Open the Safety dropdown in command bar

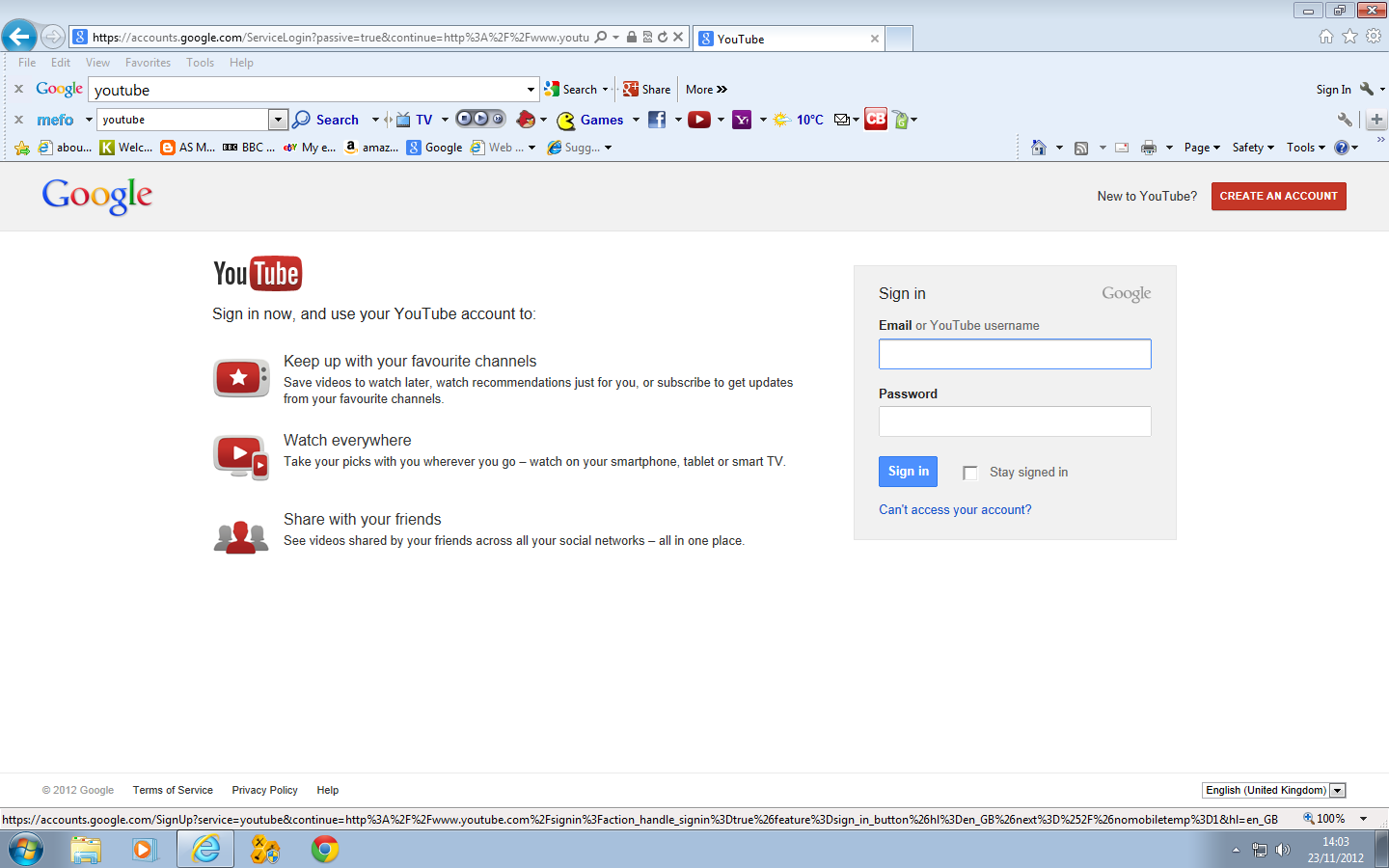click(x=1253, y=148)
